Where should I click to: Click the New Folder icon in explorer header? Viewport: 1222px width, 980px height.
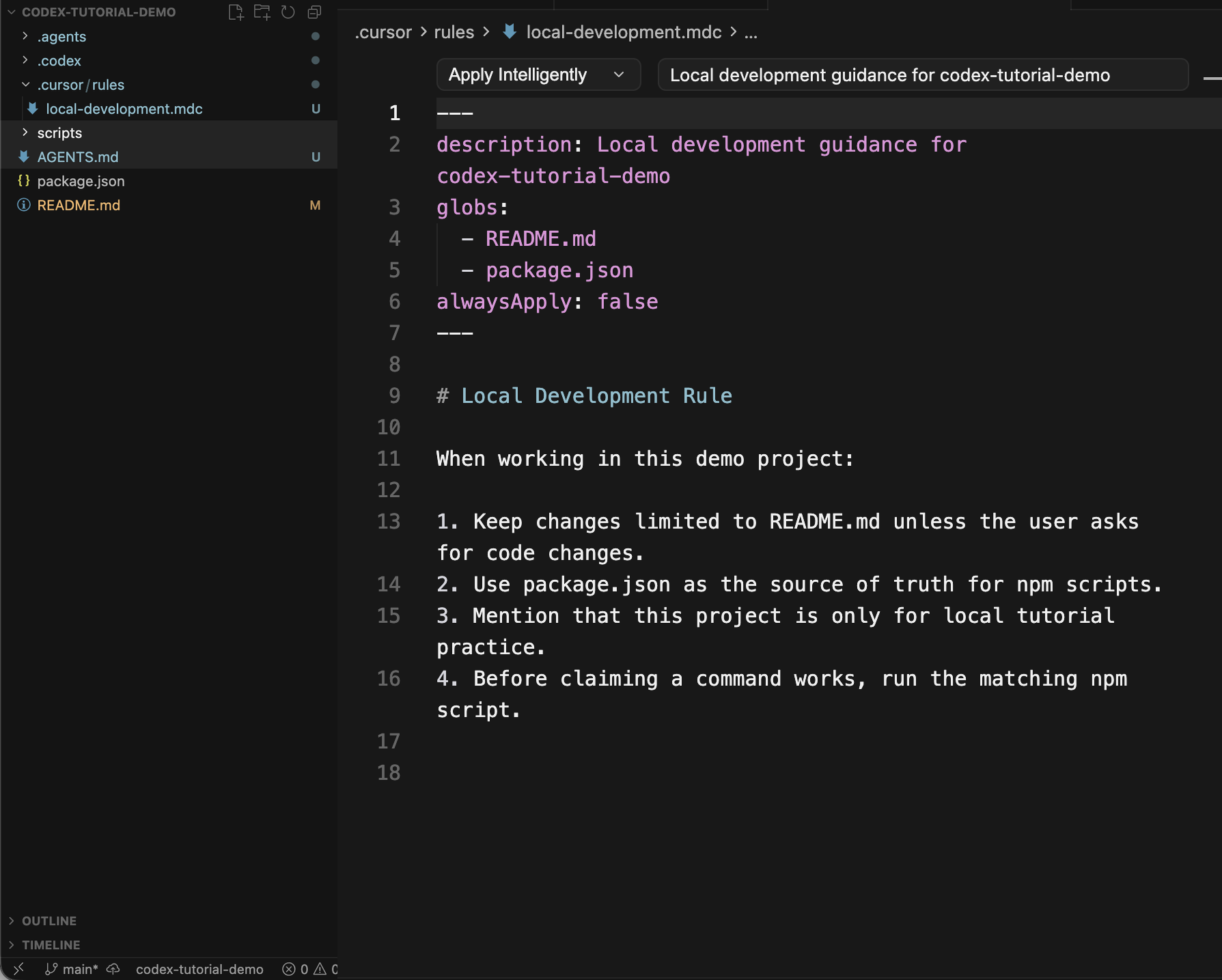pyautogui.click(x=262, y=12)
